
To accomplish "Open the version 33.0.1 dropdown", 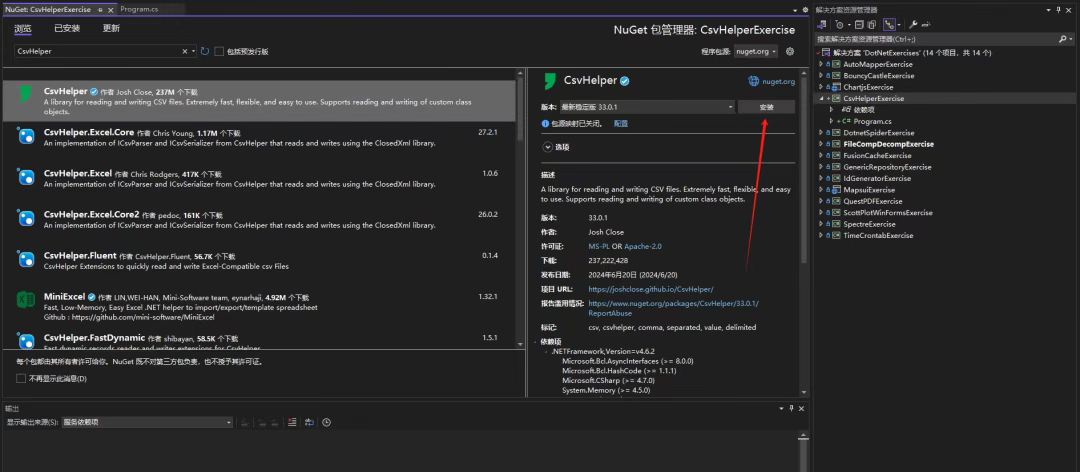I will point(647,107).
